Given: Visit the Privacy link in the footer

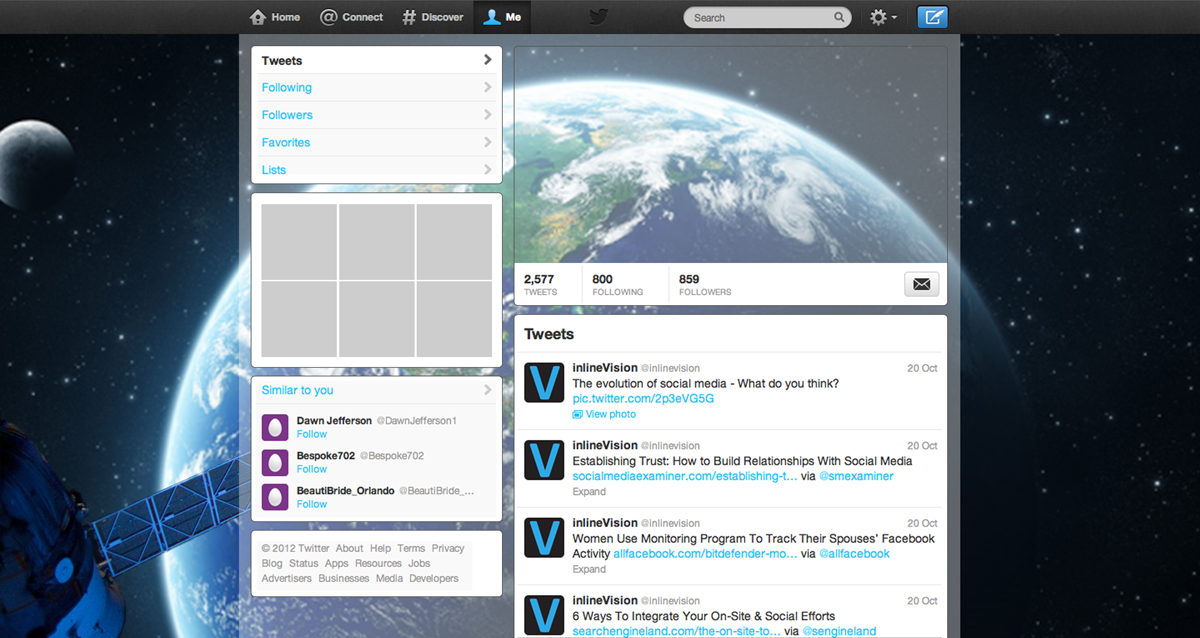Looking at the screenshot, I should [448, 548].
